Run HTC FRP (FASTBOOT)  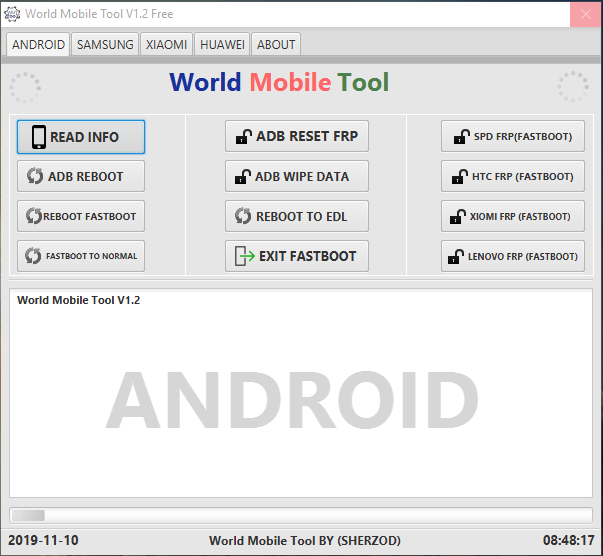click(x=513, y=176)
